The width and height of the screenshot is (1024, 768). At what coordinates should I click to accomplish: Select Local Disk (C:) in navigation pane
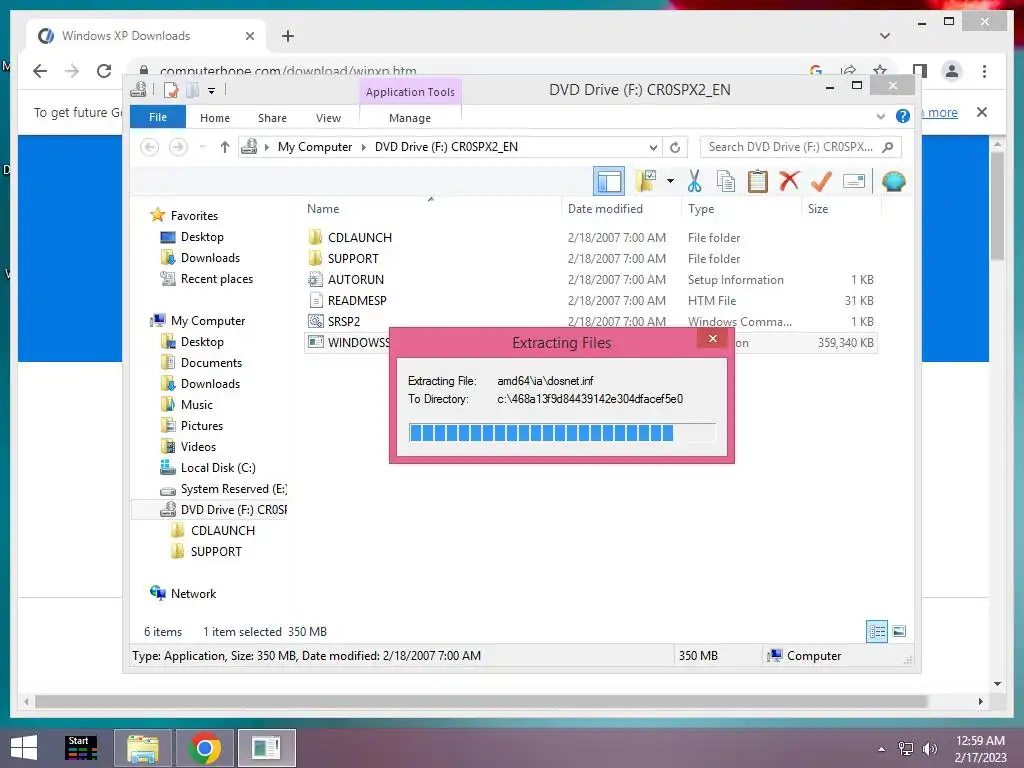click(218, 468)
